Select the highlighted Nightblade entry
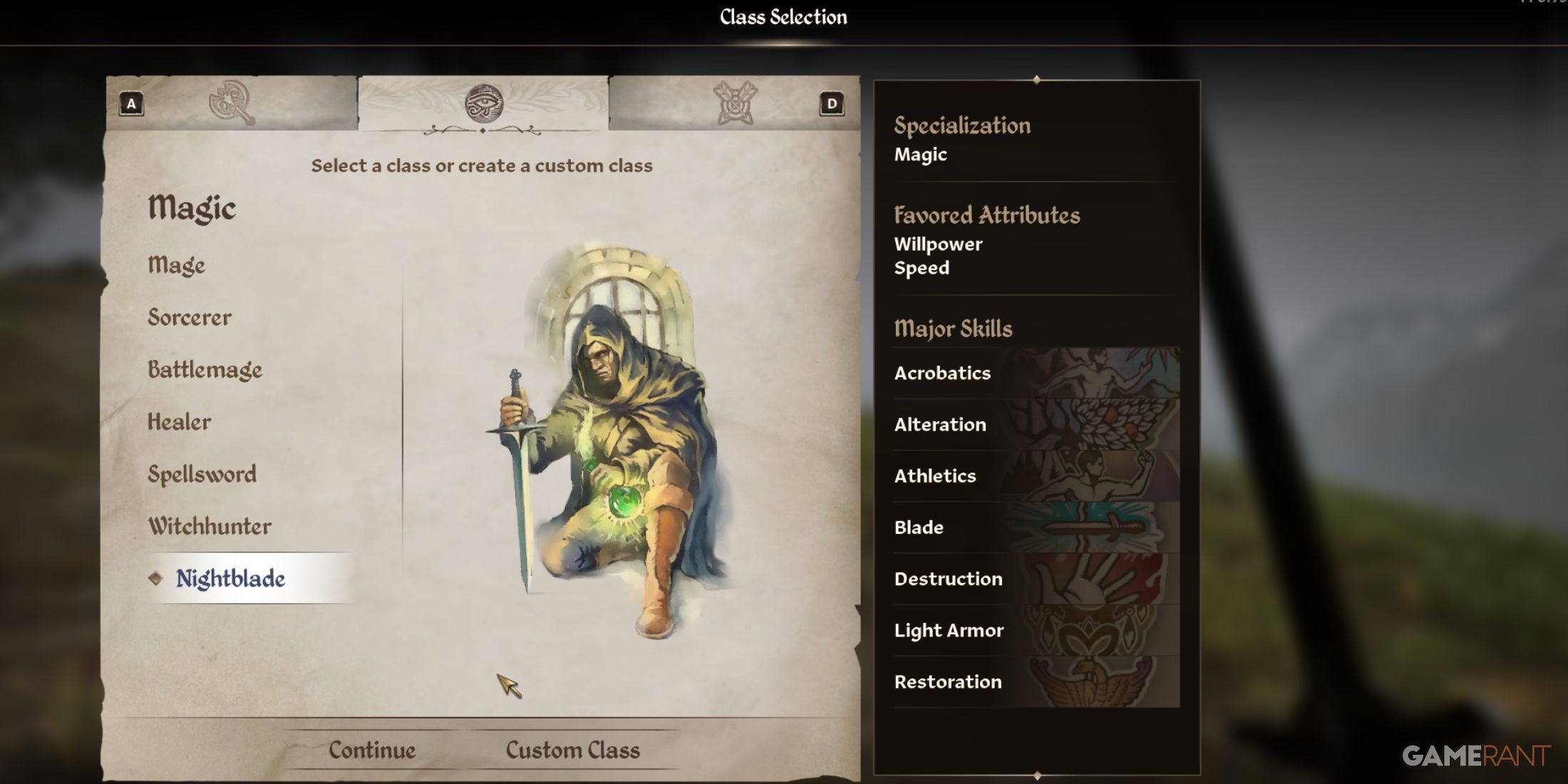 (x=251, y=578)
